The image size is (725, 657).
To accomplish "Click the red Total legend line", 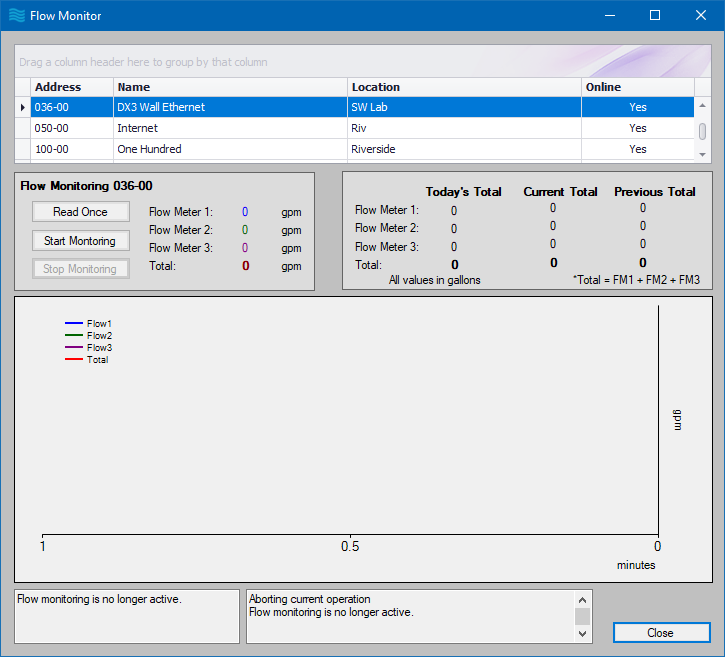I will click(74, 359).
